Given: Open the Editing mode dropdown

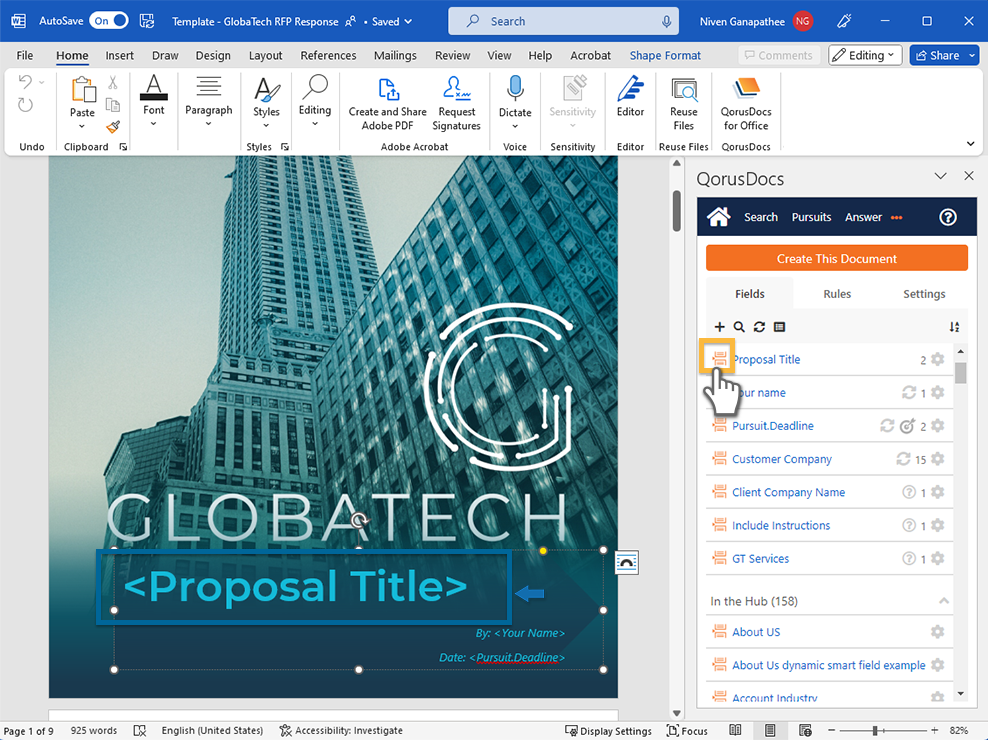Looking at the screenshot, I should (x=865, y=56).
